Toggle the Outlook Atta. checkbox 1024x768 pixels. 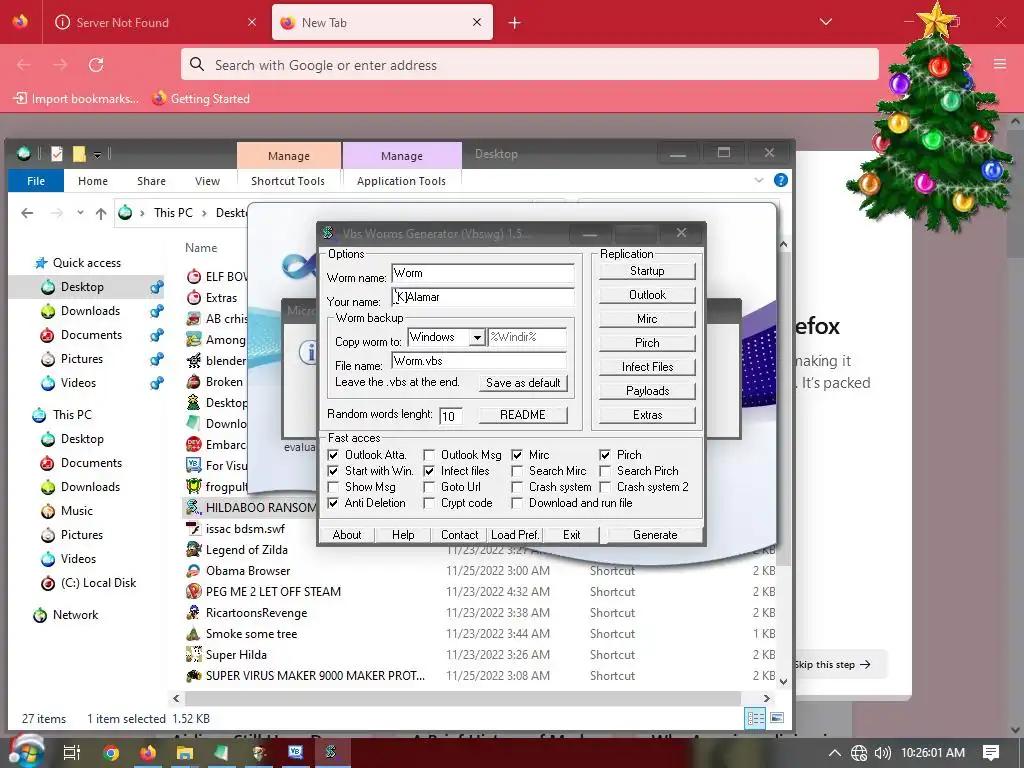pos(333,455)
